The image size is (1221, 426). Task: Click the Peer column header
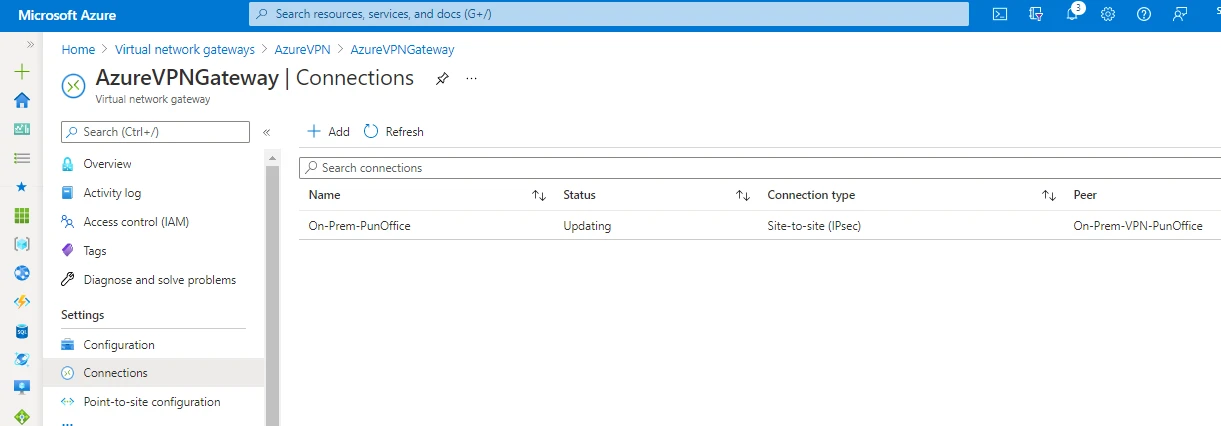point(1085,195)
